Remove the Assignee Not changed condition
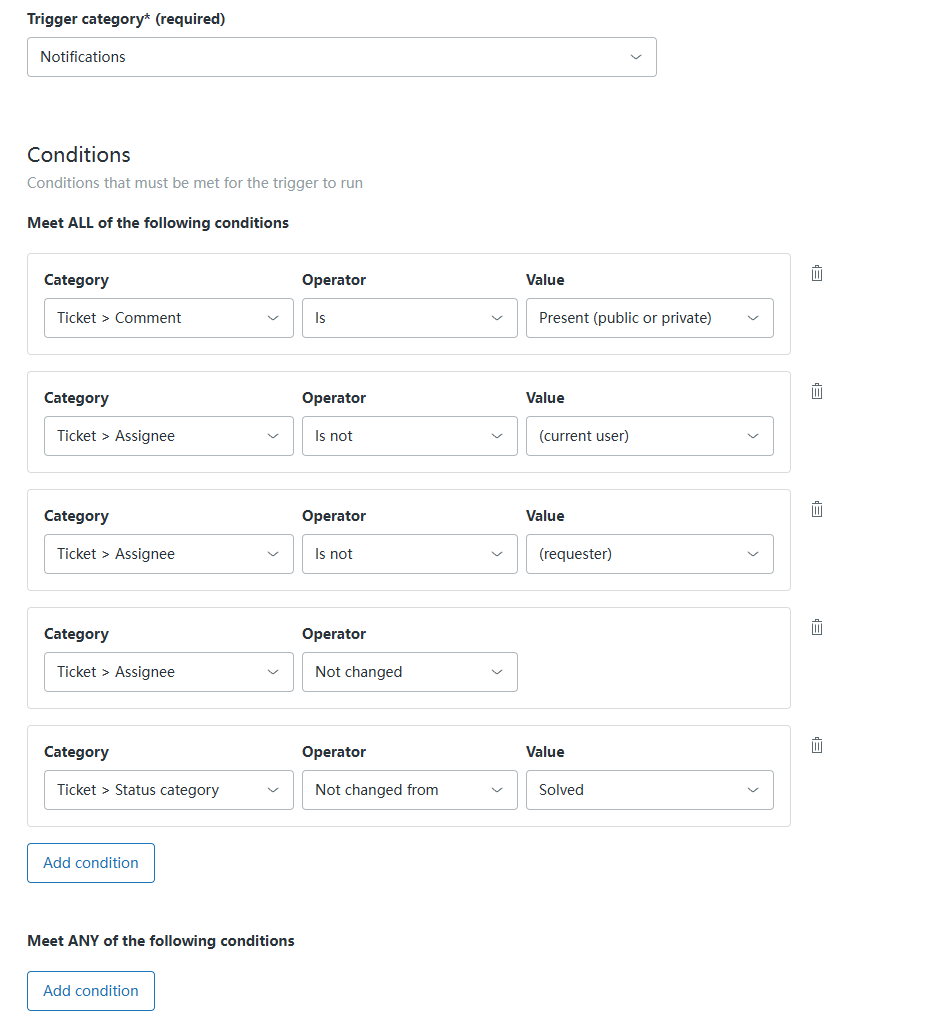The width and height of the screenshot is (934, 1028). click(817, 627)
